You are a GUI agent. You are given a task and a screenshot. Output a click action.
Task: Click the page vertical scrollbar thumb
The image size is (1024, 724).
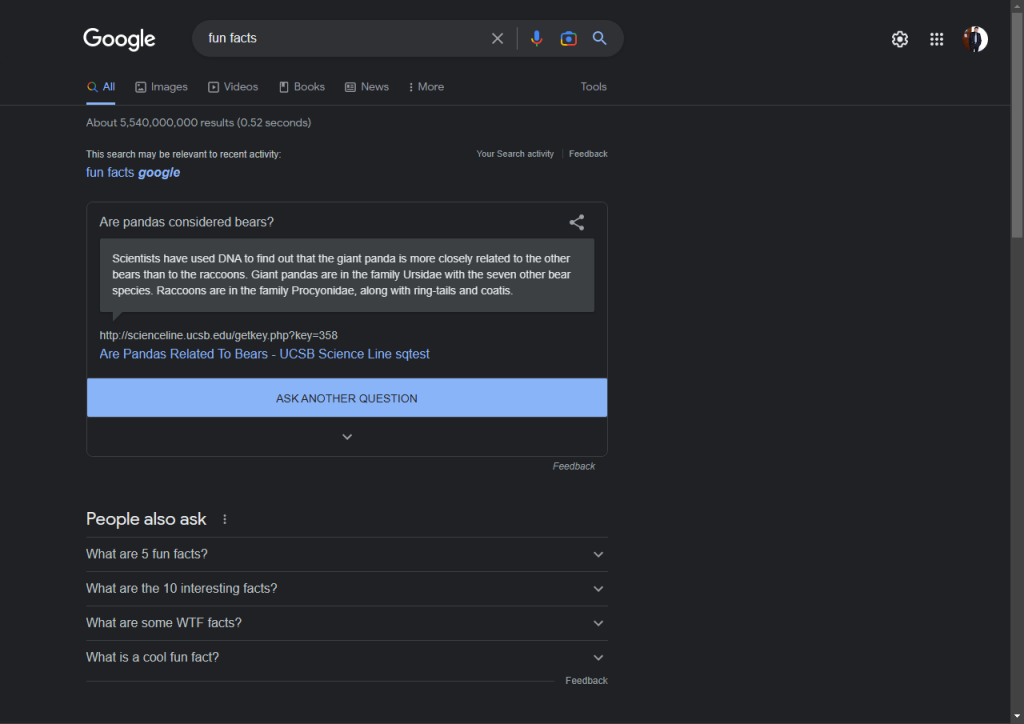coord(1017,124)
